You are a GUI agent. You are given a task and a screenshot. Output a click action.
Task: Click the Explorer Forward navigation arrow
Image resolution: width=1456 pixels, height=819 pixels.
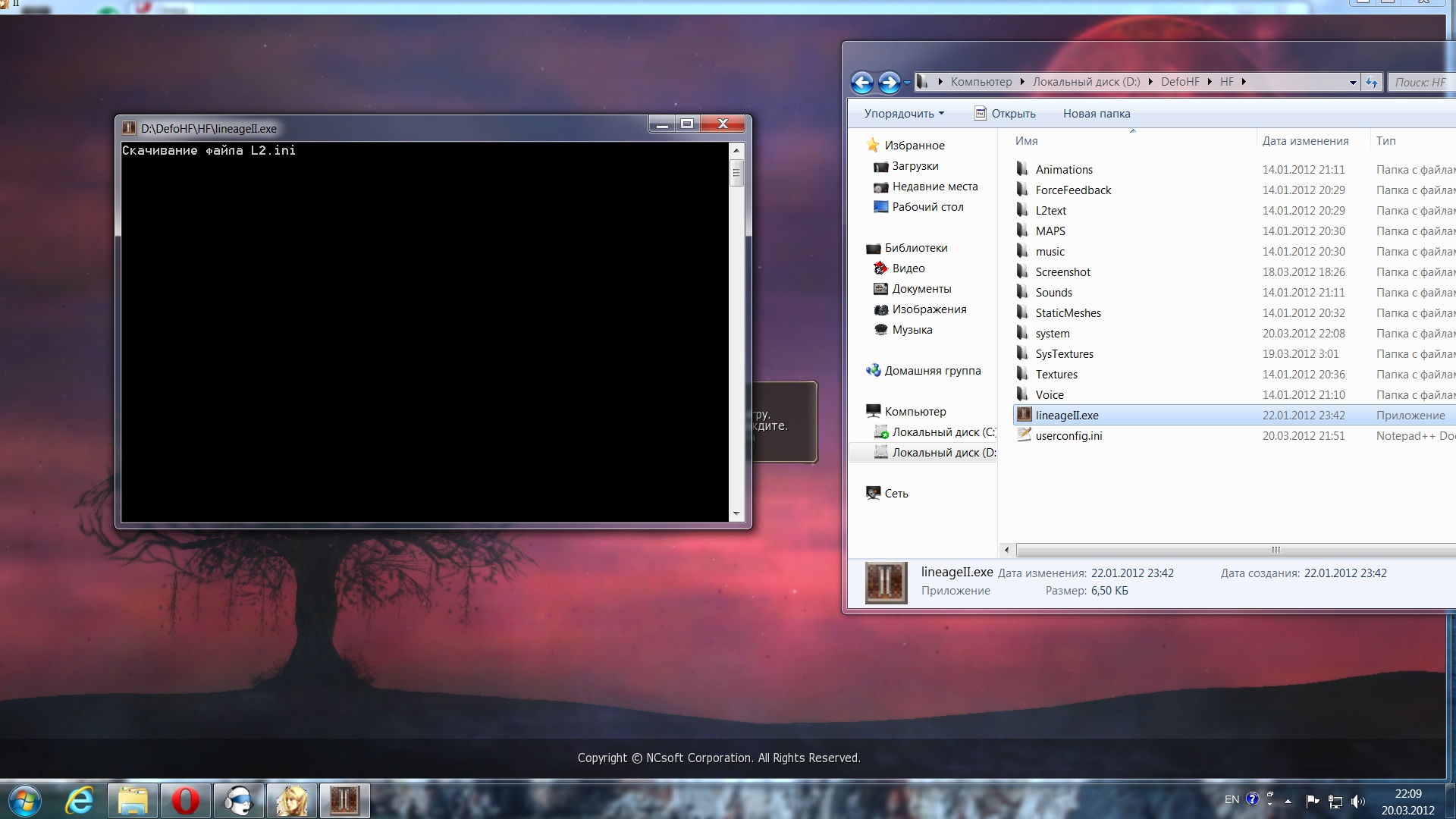click(889, 82)
